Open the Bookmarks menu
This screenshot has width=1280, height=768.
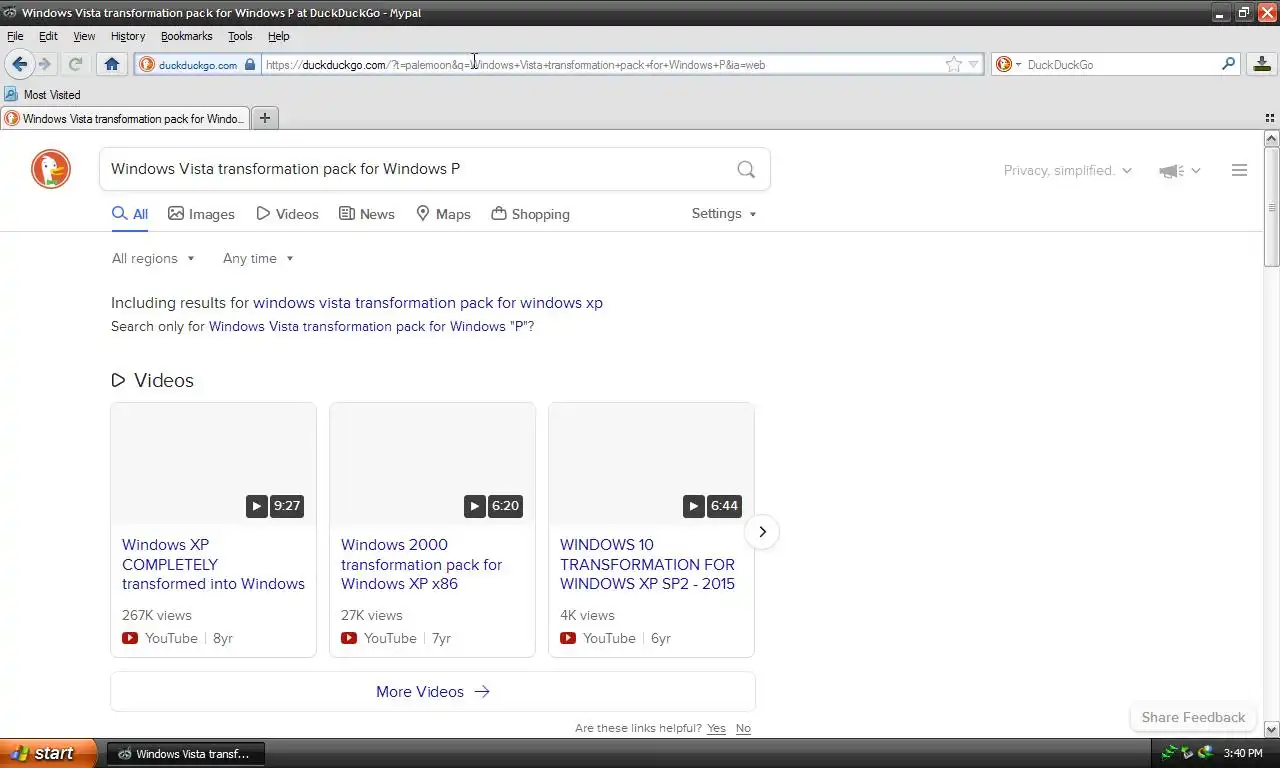tap(186, 36)
